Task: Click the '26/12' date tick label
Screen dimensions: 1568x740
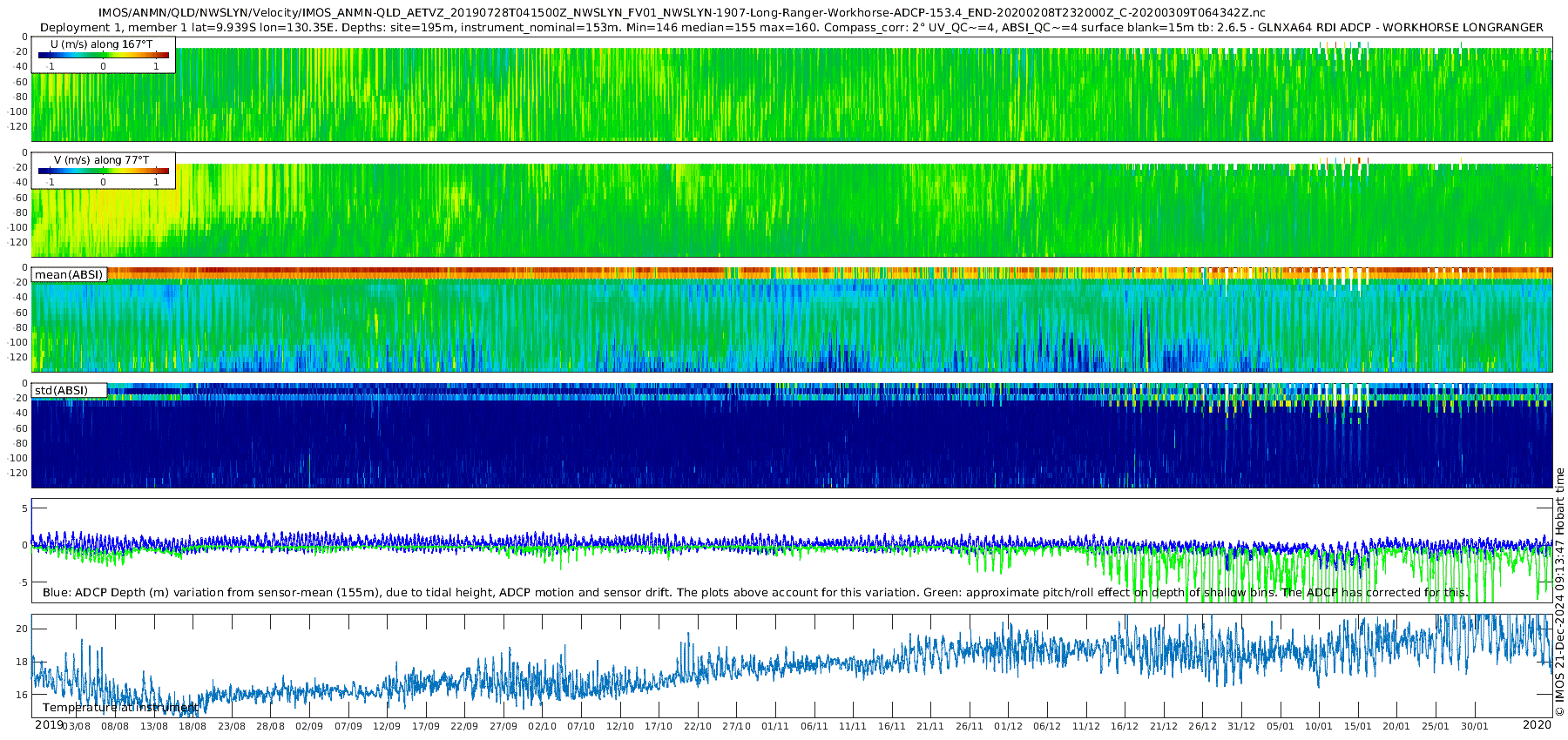Action: pyautogui.click(x=1202, y=726)
